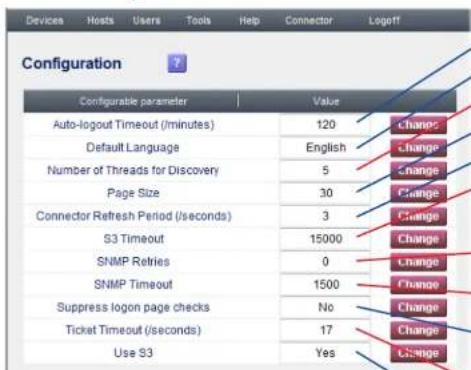Change the Auto-logout Timeout value
Image resolution: width=471 pixels, height=370 pixels.
(x=418, y=125)
